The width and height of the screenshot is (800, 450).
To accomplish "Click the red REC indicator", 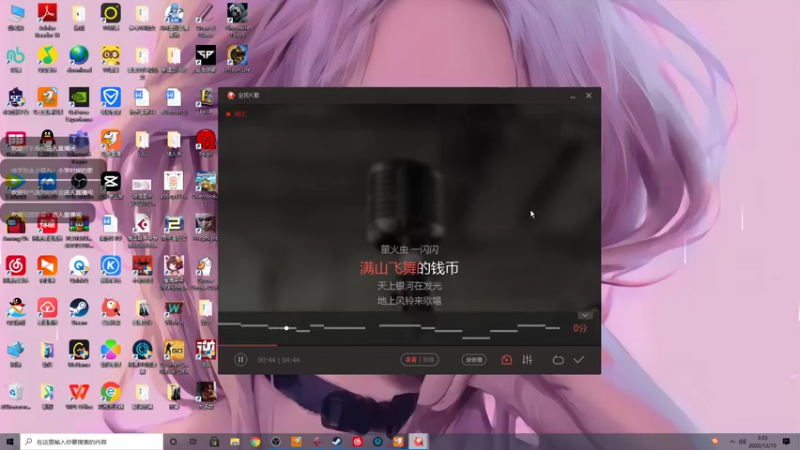I will [237, 114].
